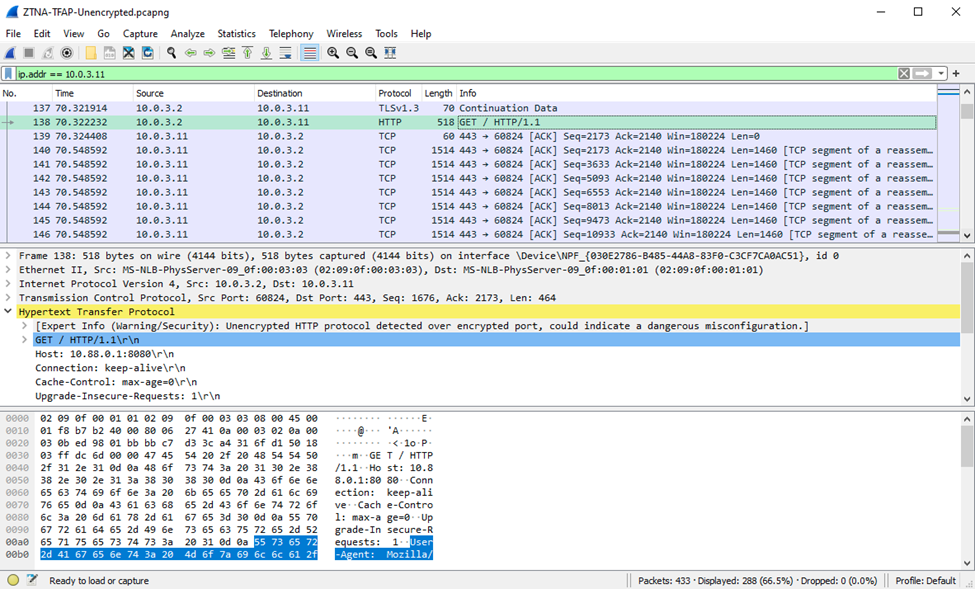Viewport: 975px width, 589px height.
Task: Click the Profile: Default status label
Action: point(925,580)
